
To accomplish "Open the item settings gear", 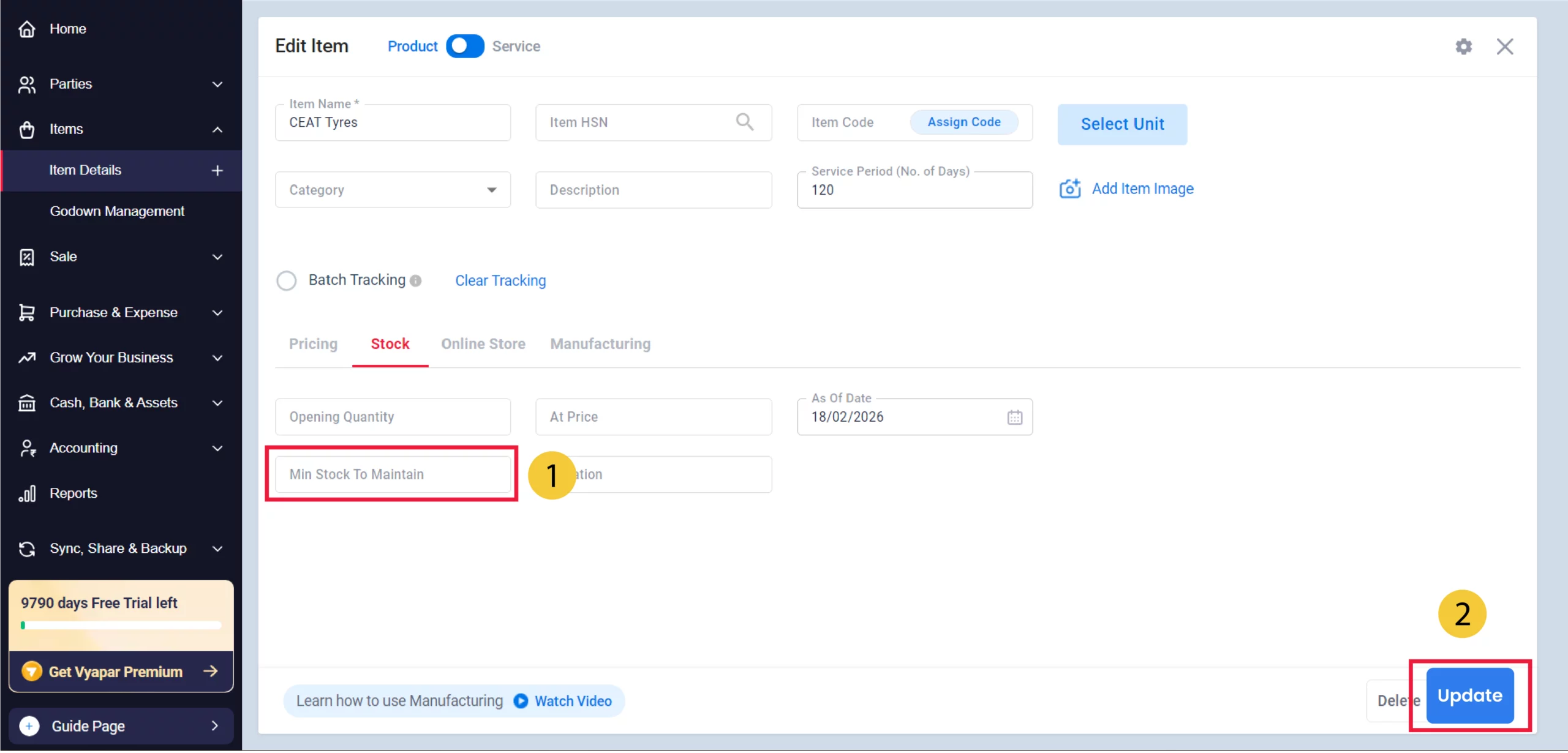I will pyautogui.click(x=1464, y=46).
